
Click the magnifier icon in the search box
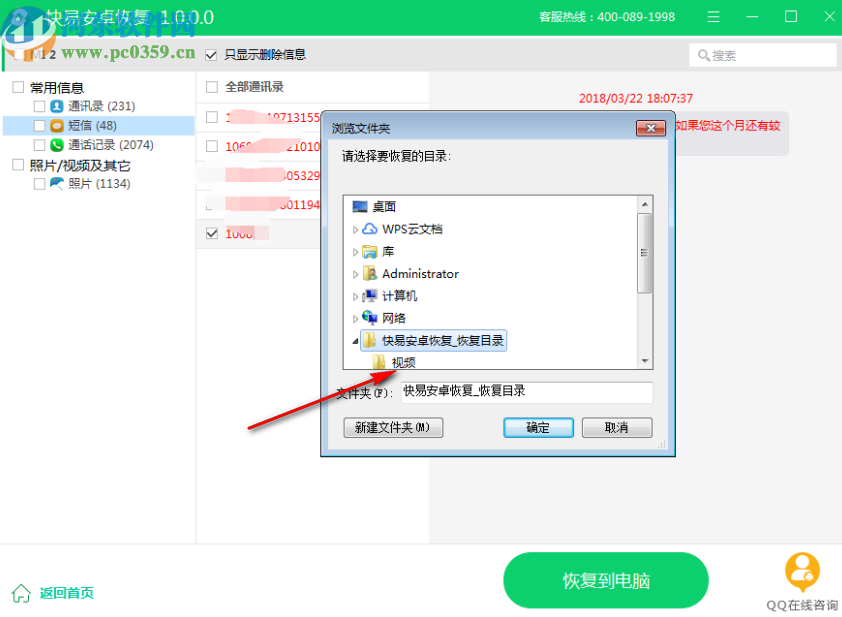703,55
